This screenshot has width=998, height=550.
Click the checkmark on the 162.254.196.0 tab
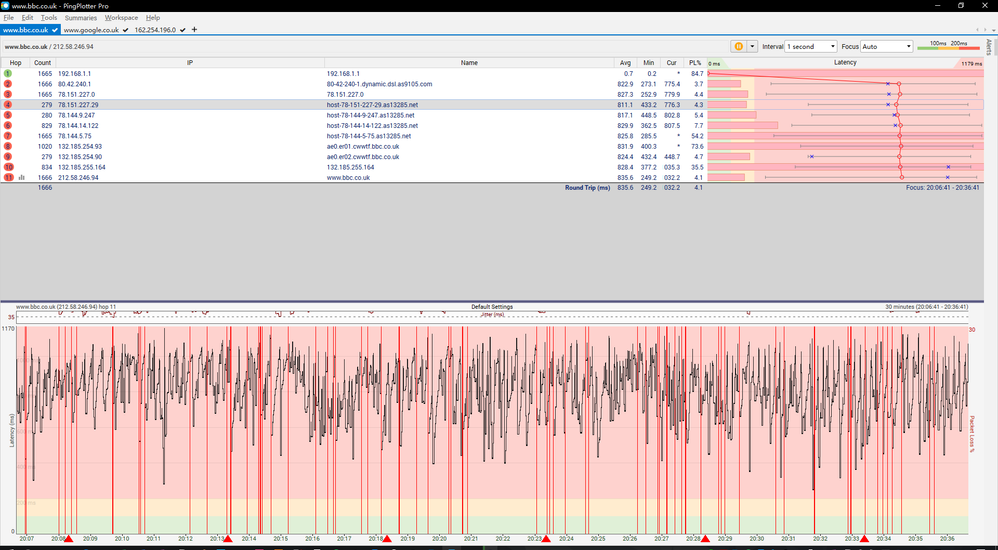click(x=183, y=30)
